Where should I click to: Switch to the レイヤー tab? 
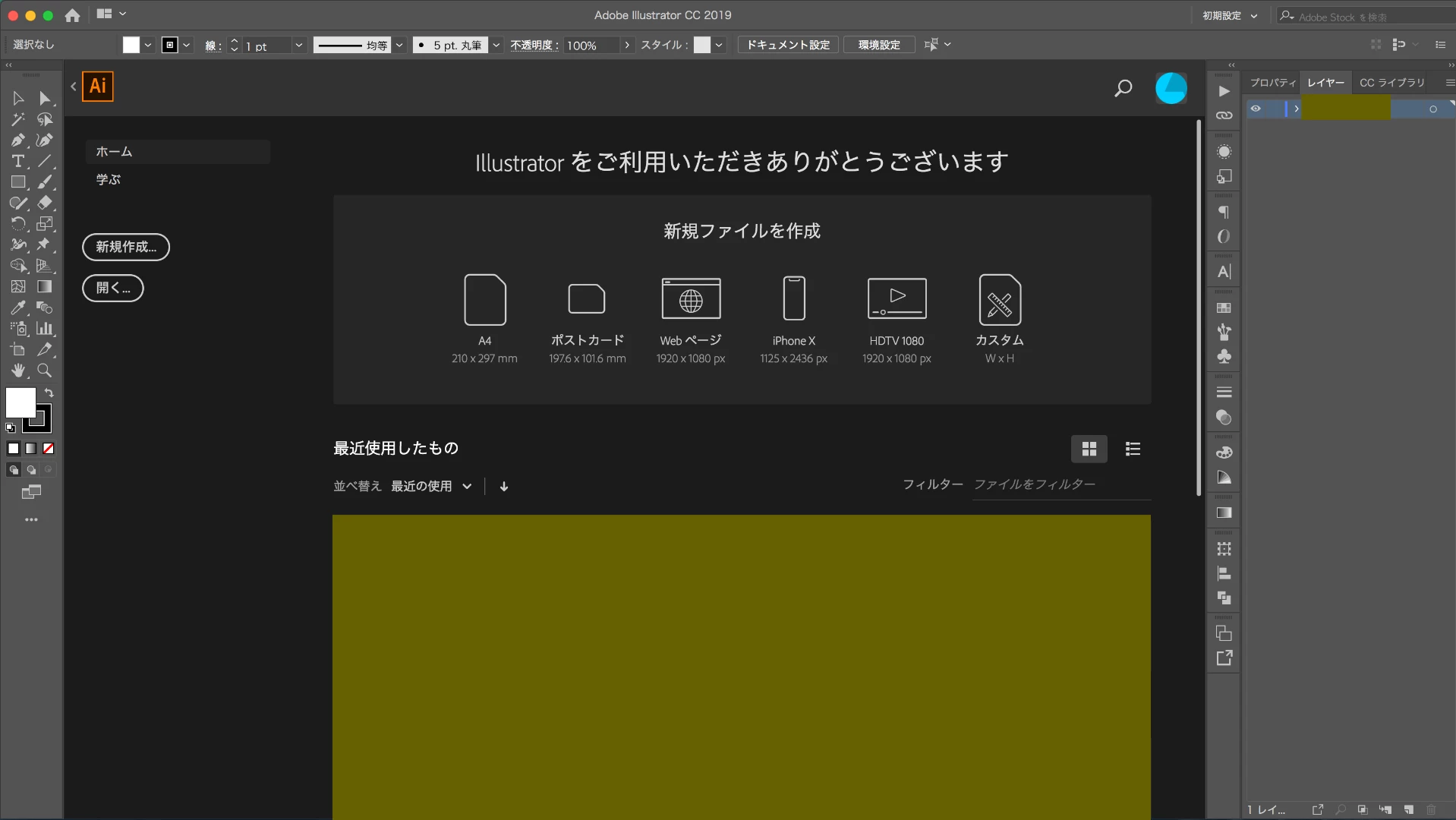click(x=1325, y=82)
